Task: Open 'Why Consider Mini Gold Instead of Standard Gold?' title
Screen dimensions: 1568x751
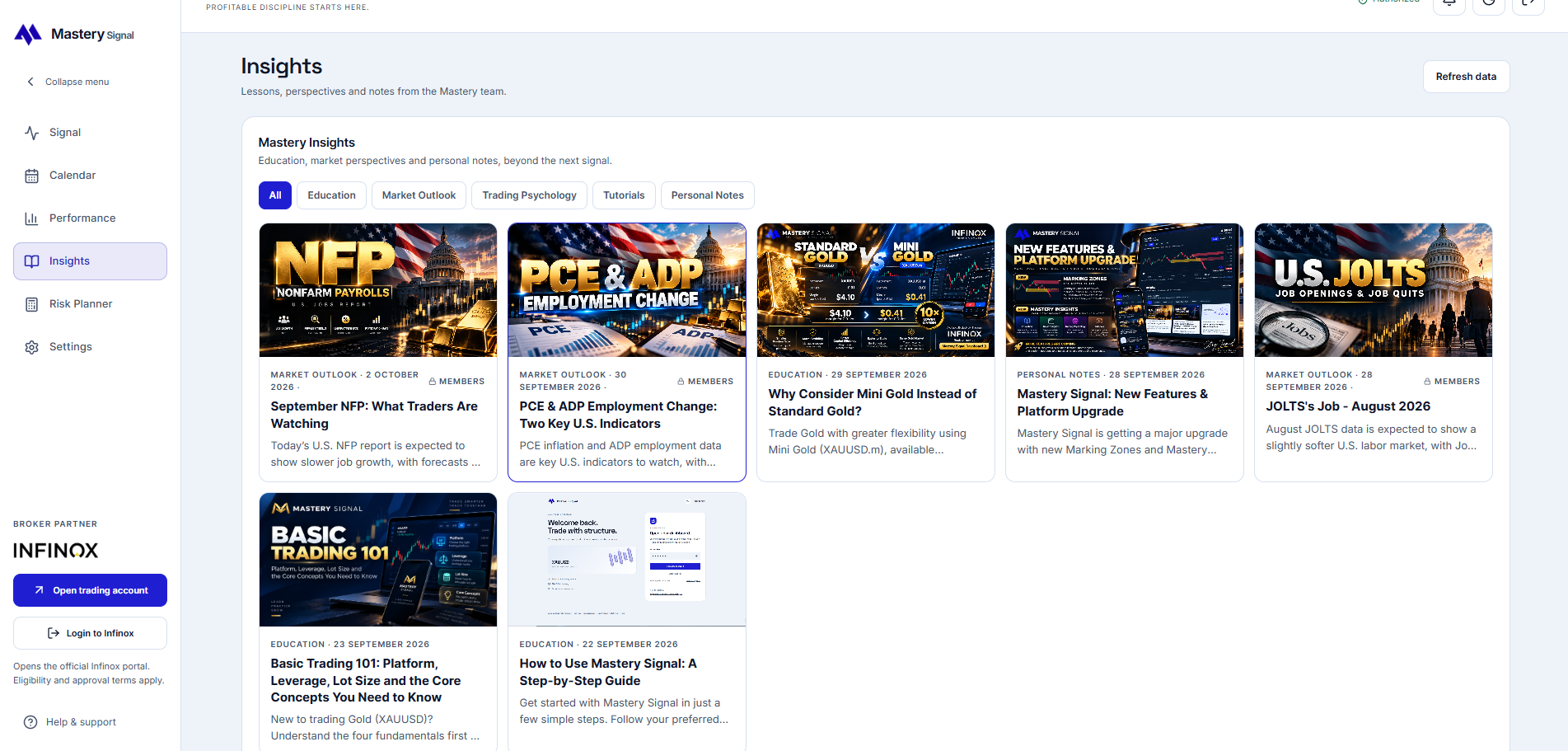Action: (873, 402)
